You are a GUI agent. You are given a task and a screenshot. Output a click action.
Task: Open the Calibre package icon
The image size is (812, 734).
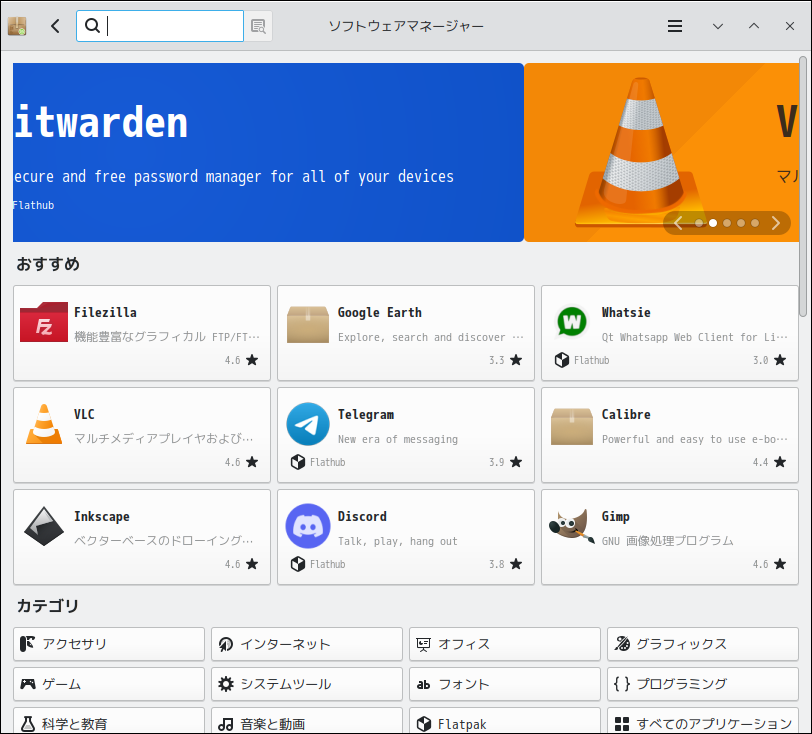(x=572, y=426)
